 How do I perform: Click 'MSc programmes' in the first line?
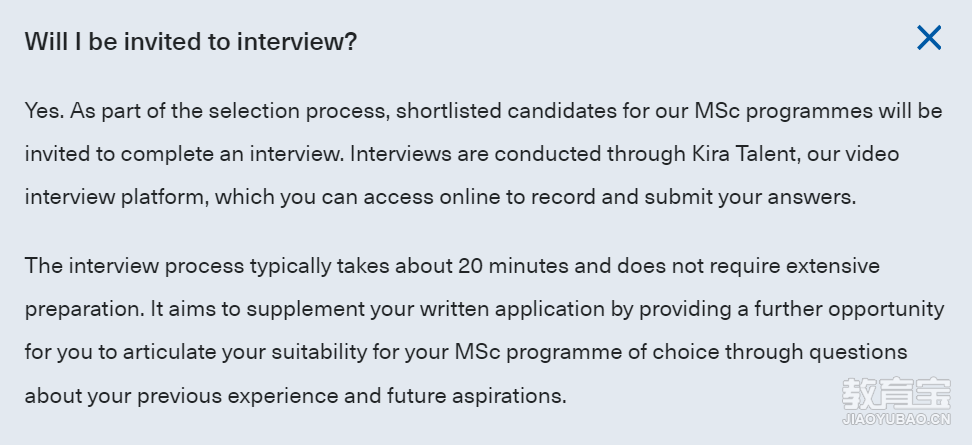783,112
